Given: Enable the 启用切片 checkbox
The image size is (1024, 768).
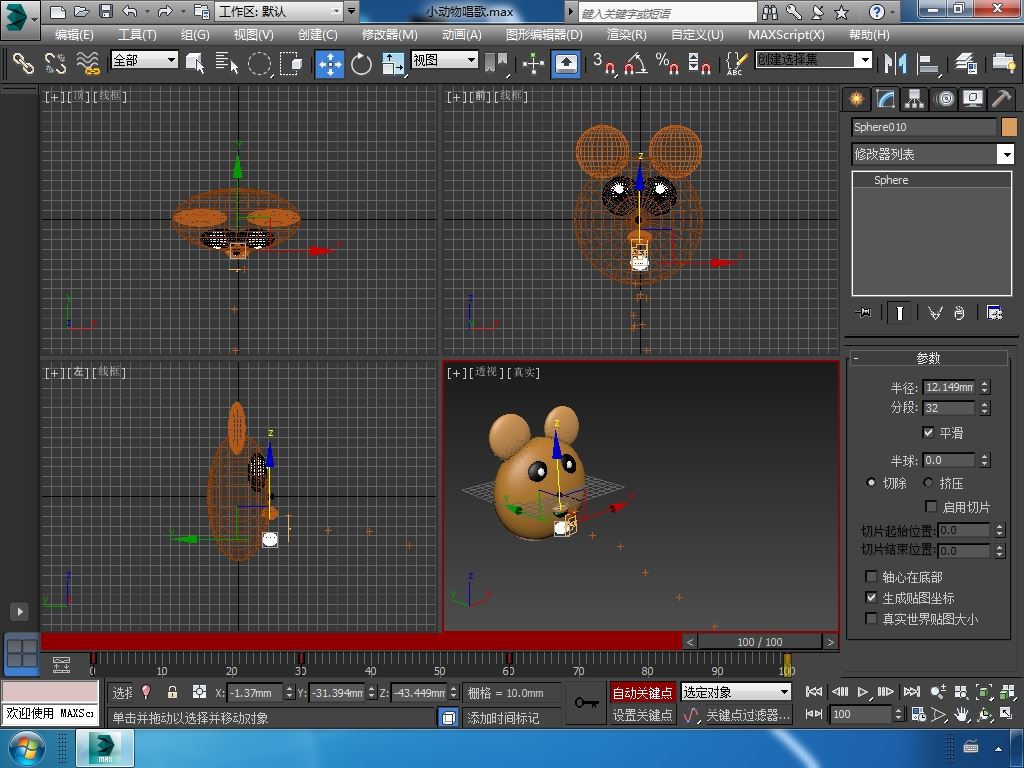Looking at the screenshot, I should point(931,507).
